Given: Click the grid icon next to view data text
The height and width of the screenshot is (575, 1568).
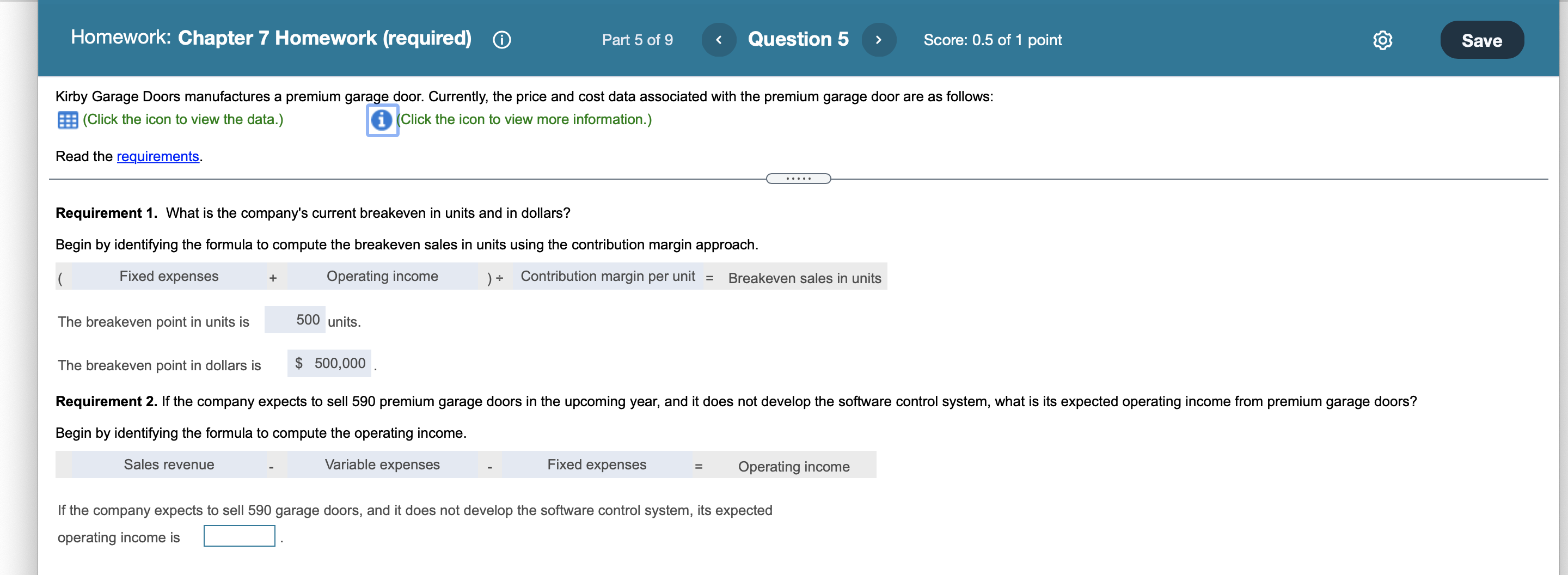Looking at the screenshot, I should [68, 119].
